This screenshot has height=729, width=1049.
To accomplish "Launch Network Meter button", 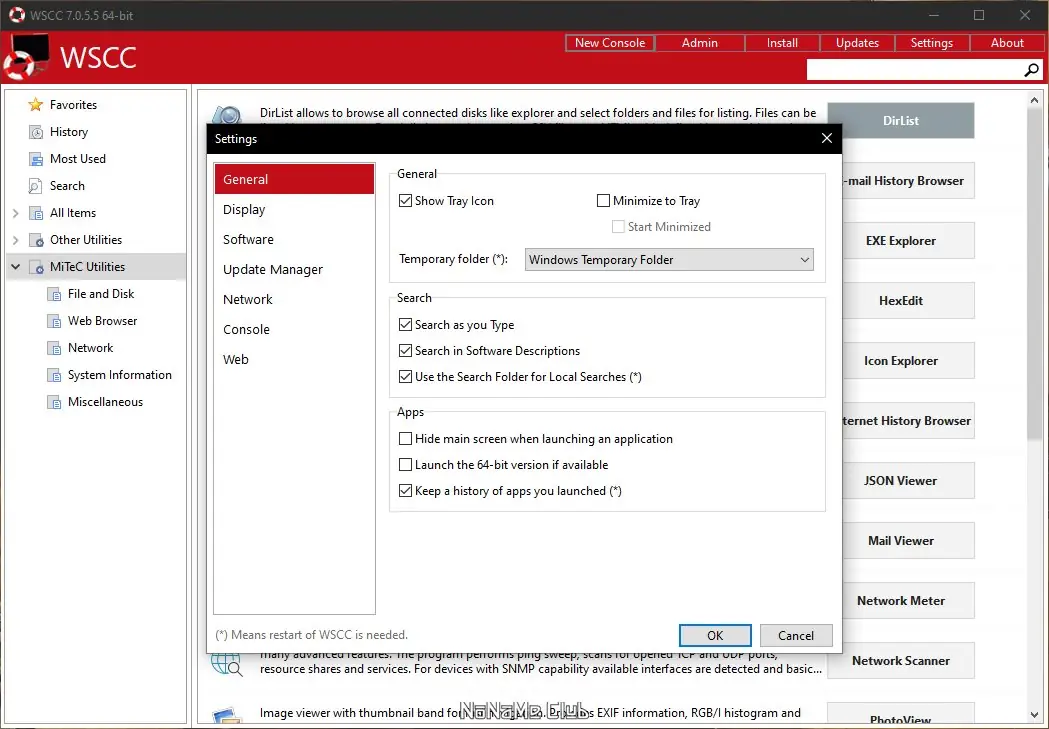I will [x=908, y=601].
